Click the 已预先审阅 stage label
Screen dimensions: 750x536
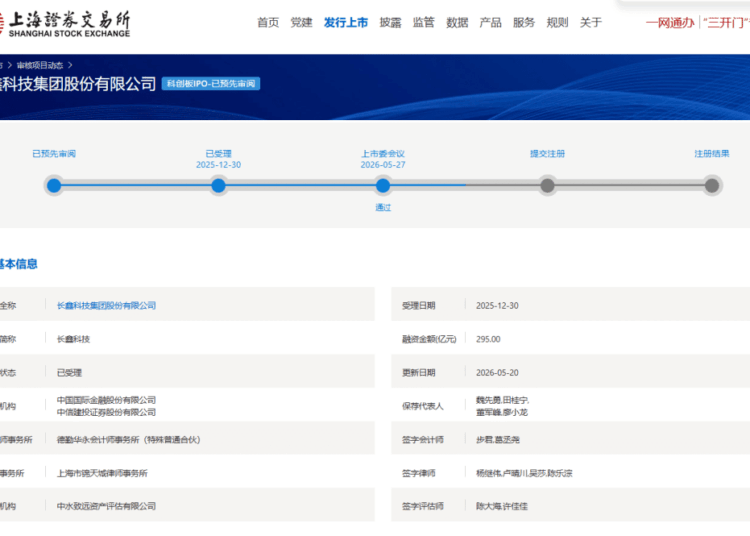[54, 153]
